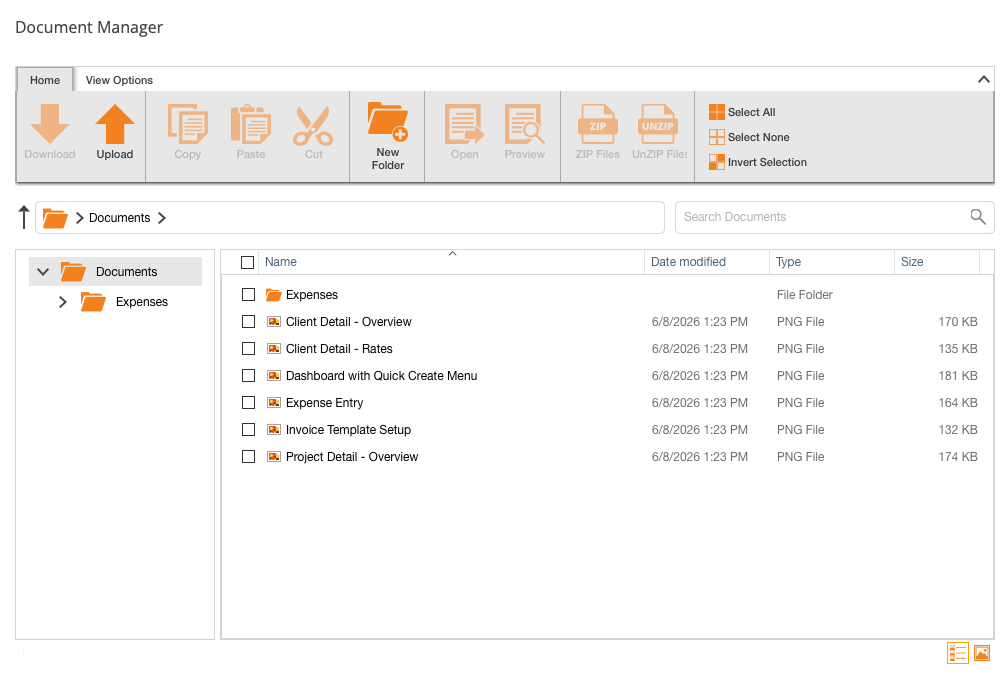This screenshot has height=675, width=1005.
Task: Click the 174 KB size value
Action: click(958, 456)
